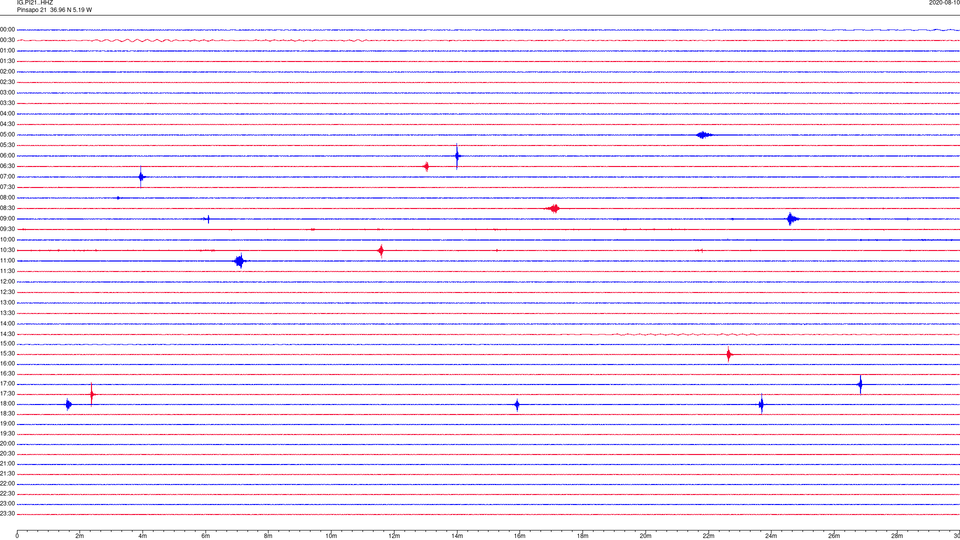
Task: Click the red spike on 10:30 trace near 12m
Action: tap(381, 250)
